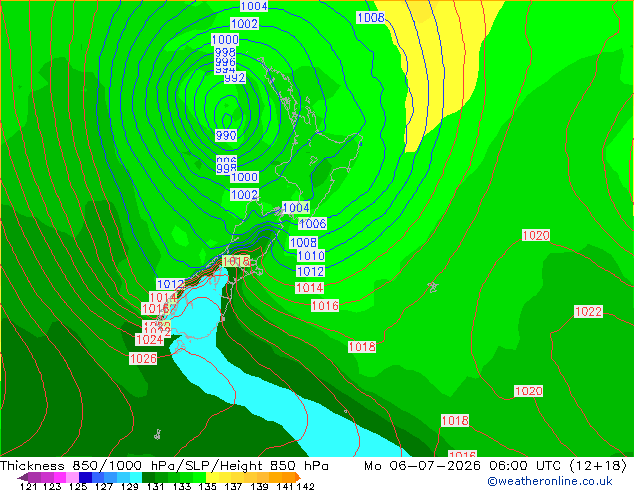This screenshot has height=490, width=634.
Task: Click the map title 'Thickness 850/1000 hPa/SLP/Height 850 hPa'
Action: 164,466
